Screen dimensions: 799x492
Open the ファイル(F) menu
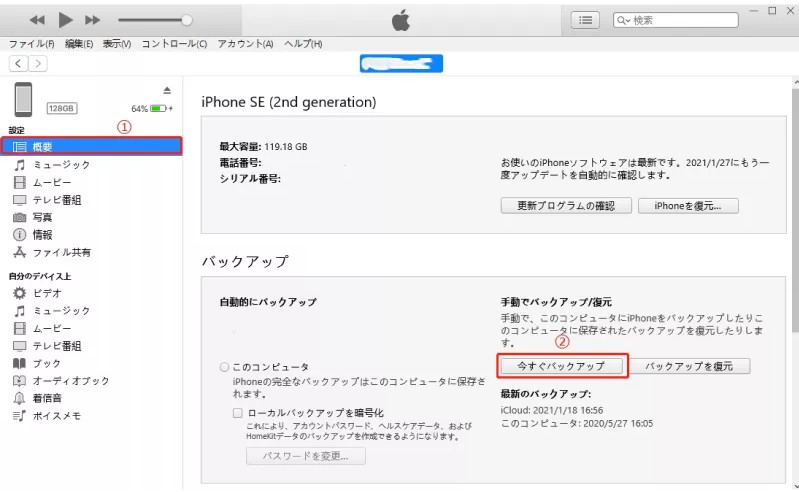32,44
